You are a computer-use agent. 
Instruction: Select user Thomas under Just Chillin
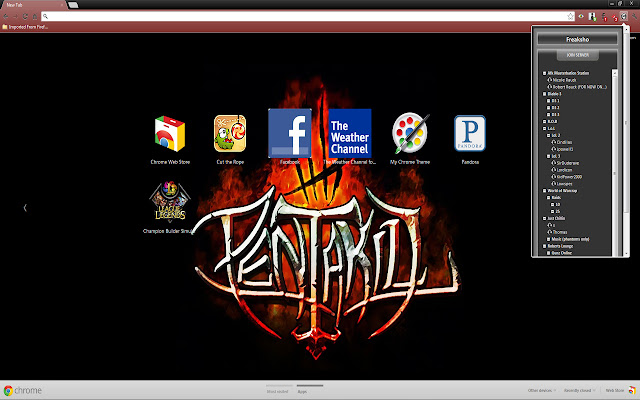pyautogui.click(x=560, y=232)
